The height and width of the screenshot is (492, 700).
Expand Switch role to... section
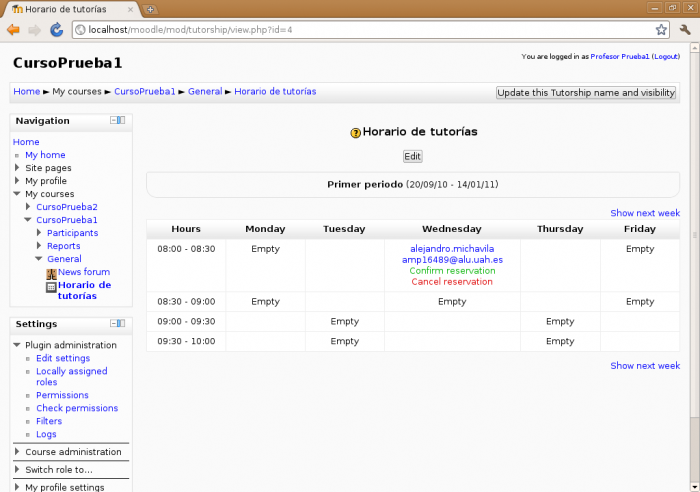pyautogui.click(x=17, y=469)
